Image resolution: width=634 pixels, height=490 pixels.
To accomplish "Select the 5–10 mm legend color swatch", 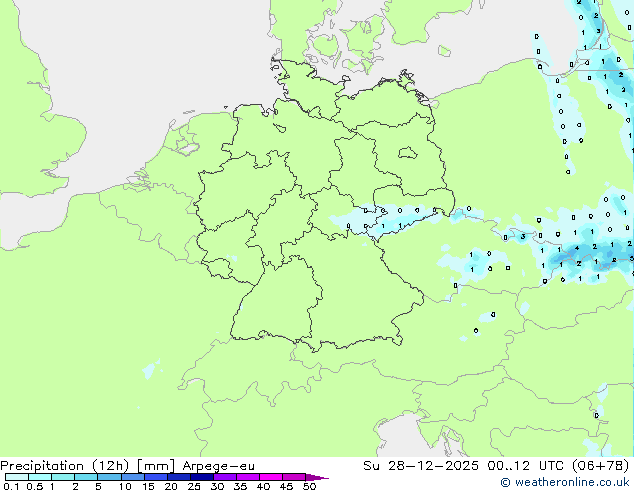I will (110, 477).
